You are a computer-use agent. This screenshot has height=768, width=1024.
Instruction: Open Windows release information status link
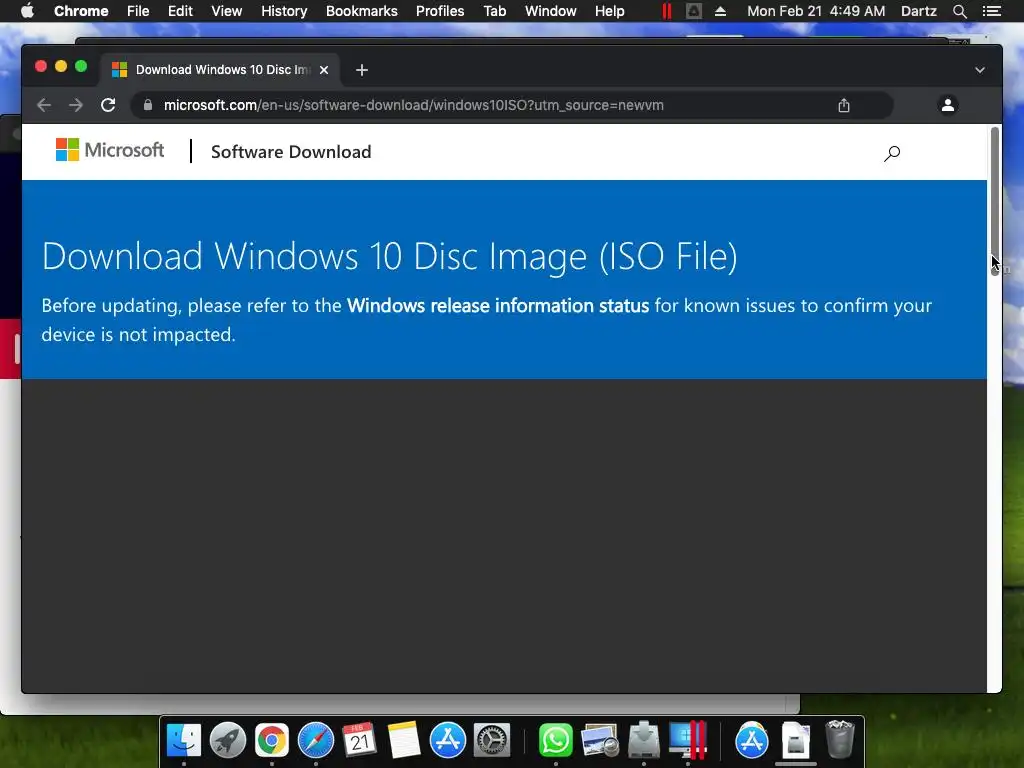(498, 306)
